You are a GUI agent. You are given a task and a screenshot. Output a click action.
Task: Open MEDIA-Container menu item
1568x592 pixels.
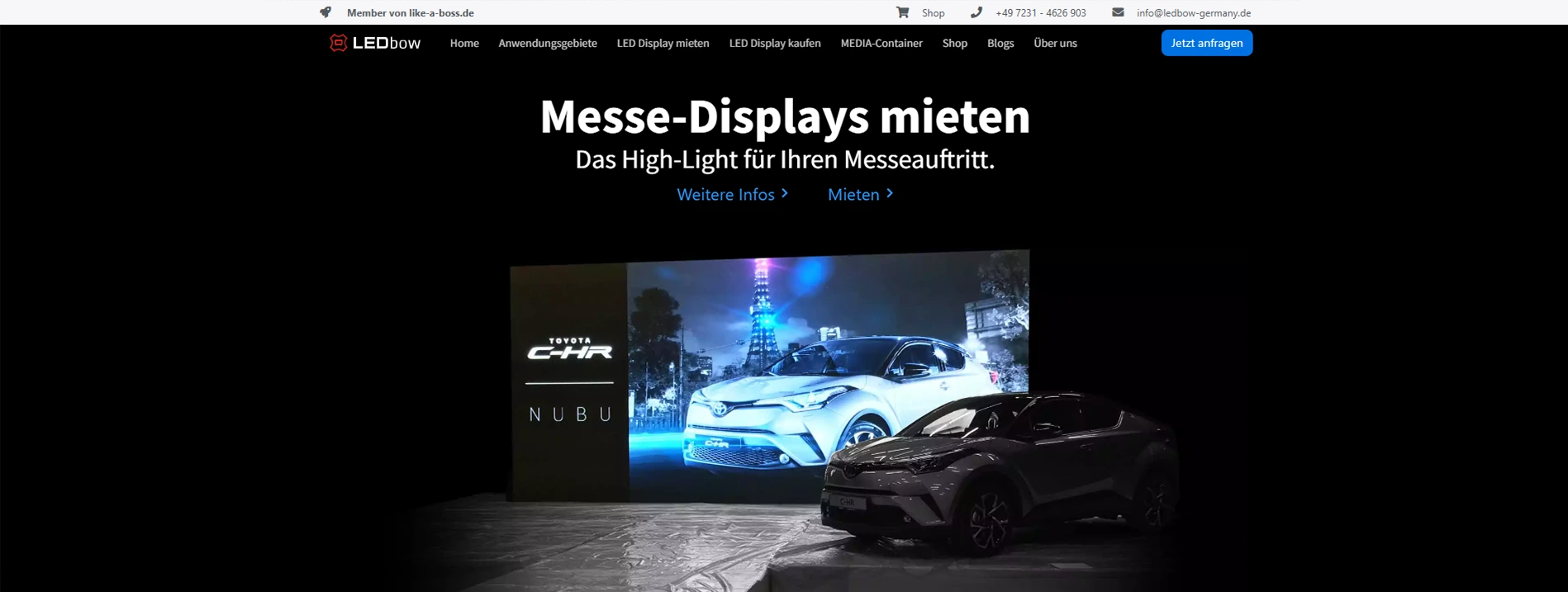click(881, 43)
